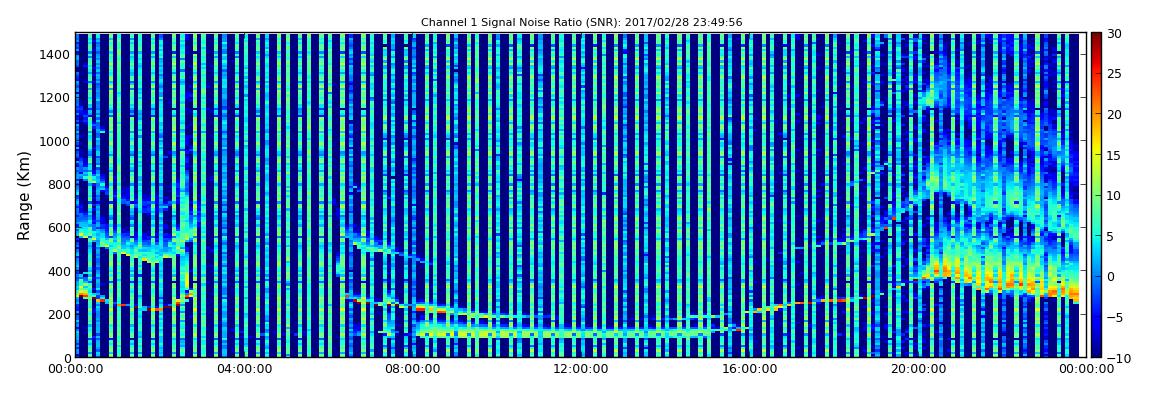Click the 400 tick on the range axis

point(59,271)
